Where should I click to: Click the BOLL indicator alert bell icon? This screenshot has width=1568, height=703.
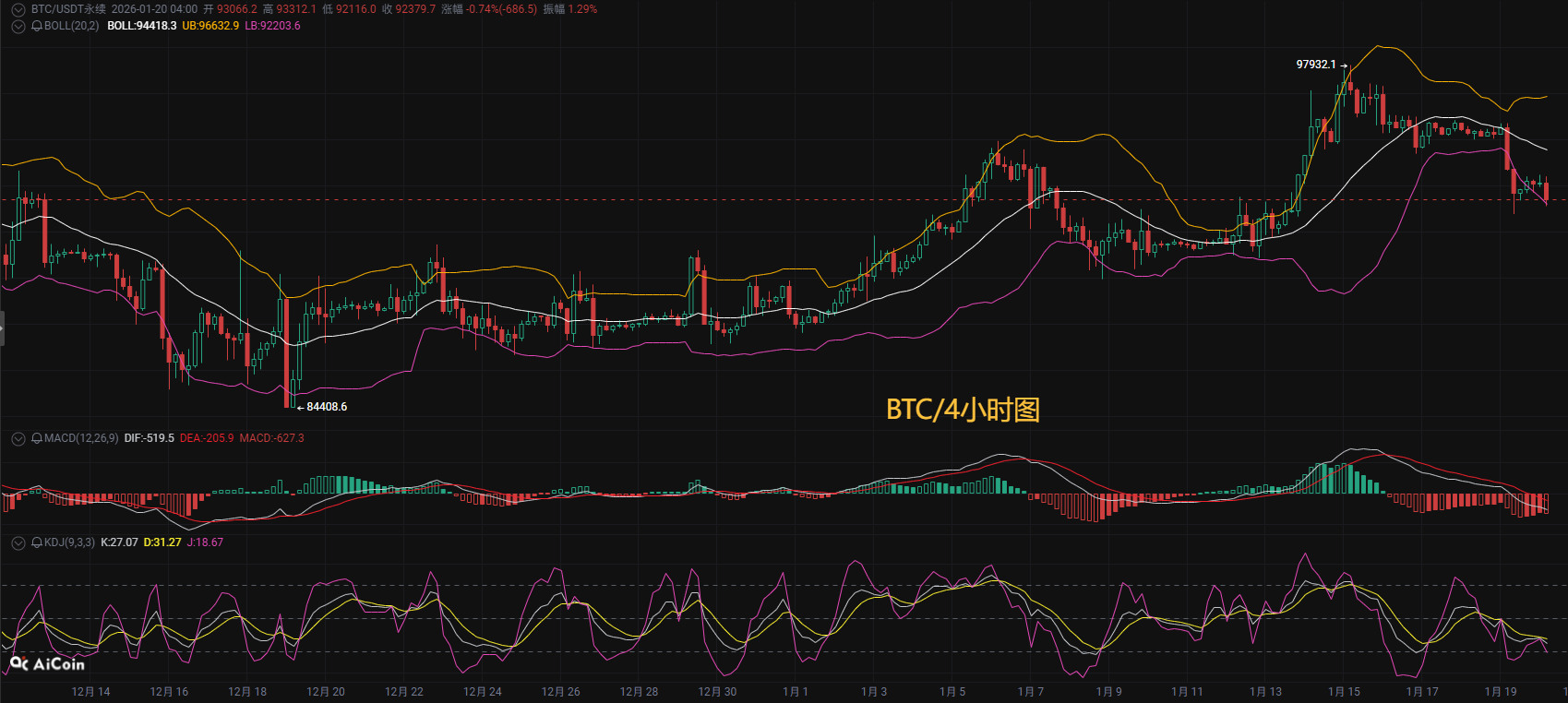coord(37,26)
